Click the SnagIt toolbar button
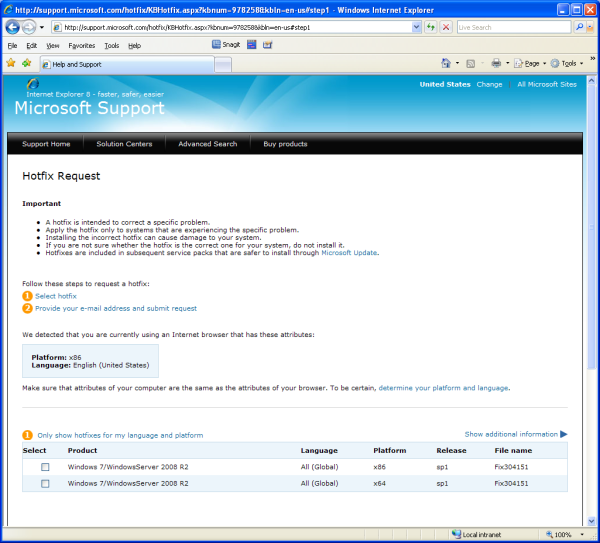The height and width of the screenshot is (543, 600). pos(226,45)
